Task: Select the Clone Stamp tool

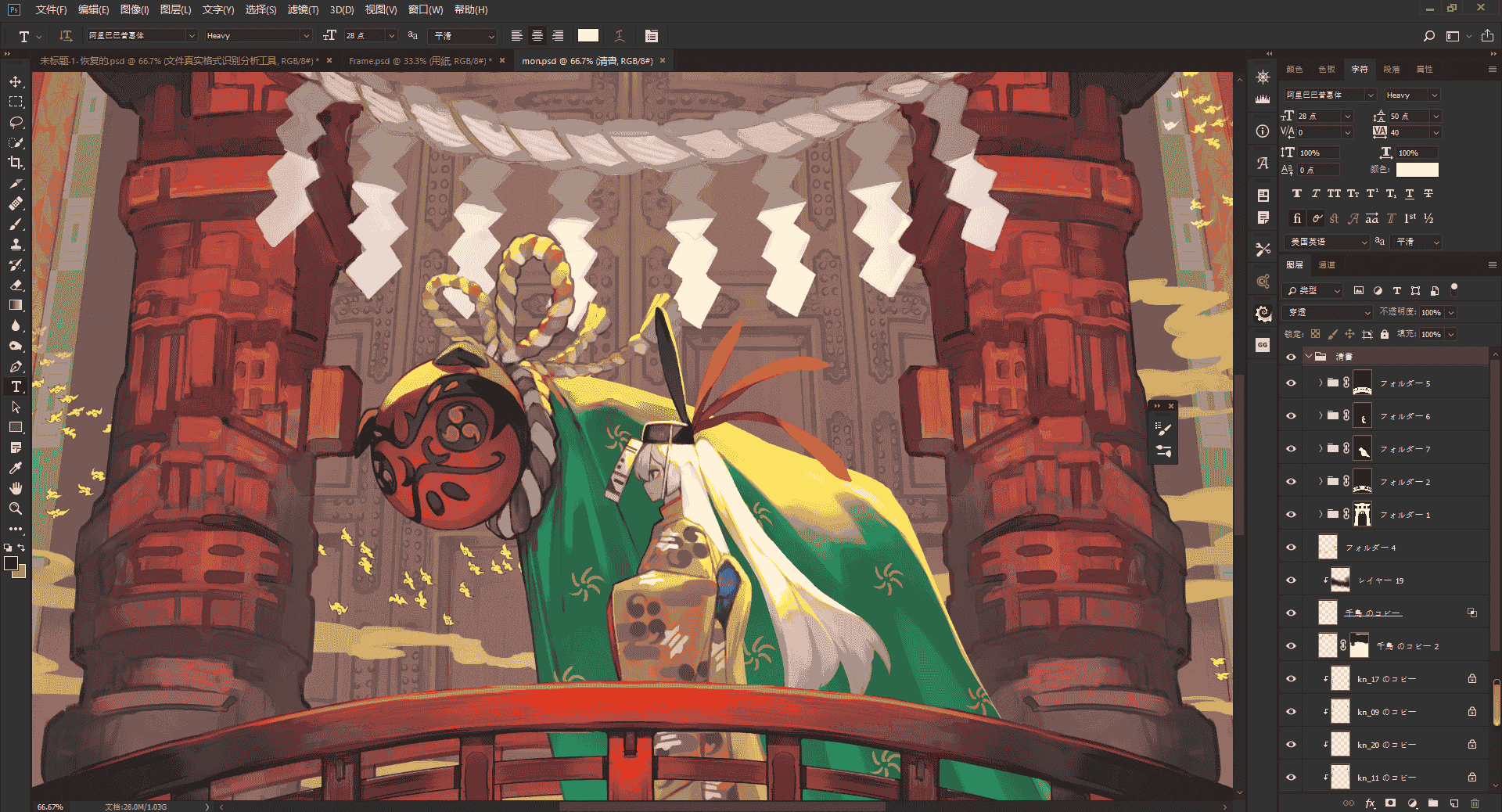Action: coord(16,245)
